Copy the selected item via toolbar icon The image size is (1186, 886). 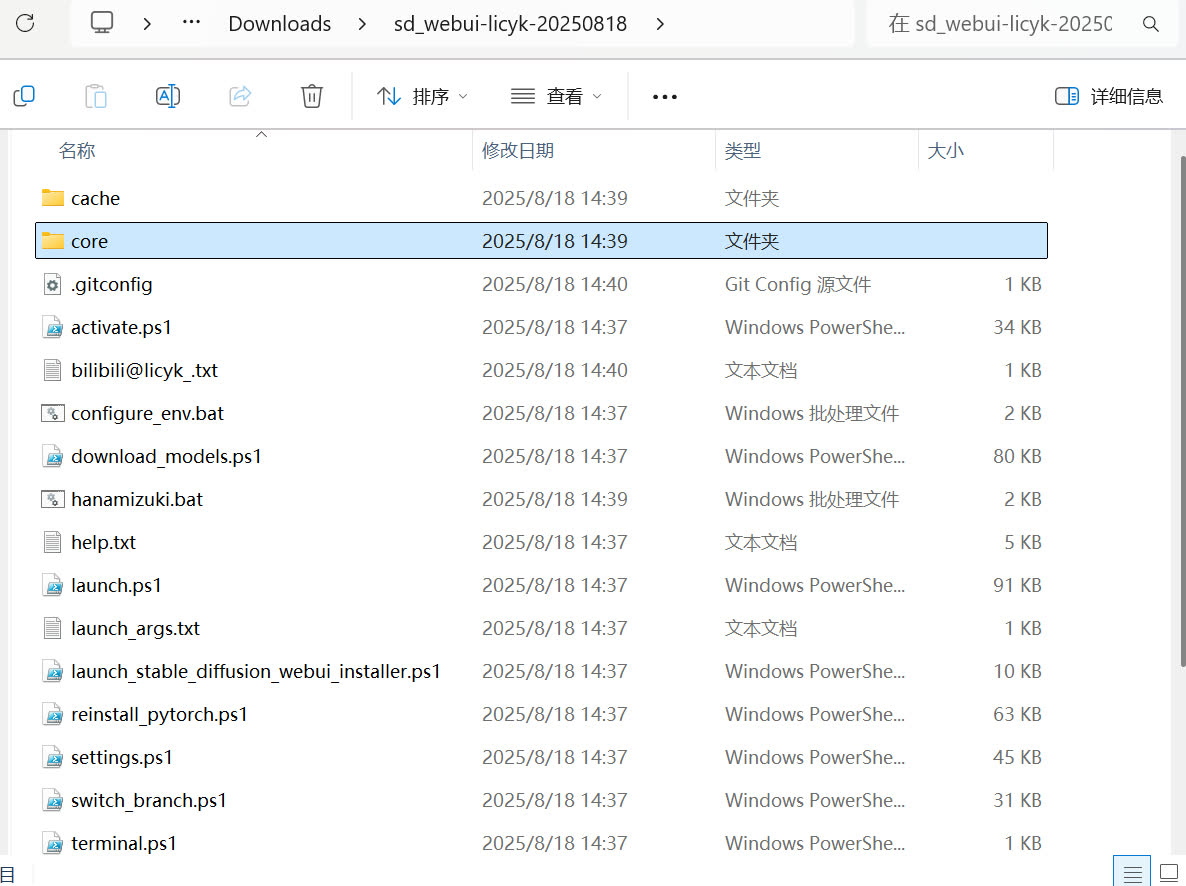pyautogui.click(x=24, y=96)
